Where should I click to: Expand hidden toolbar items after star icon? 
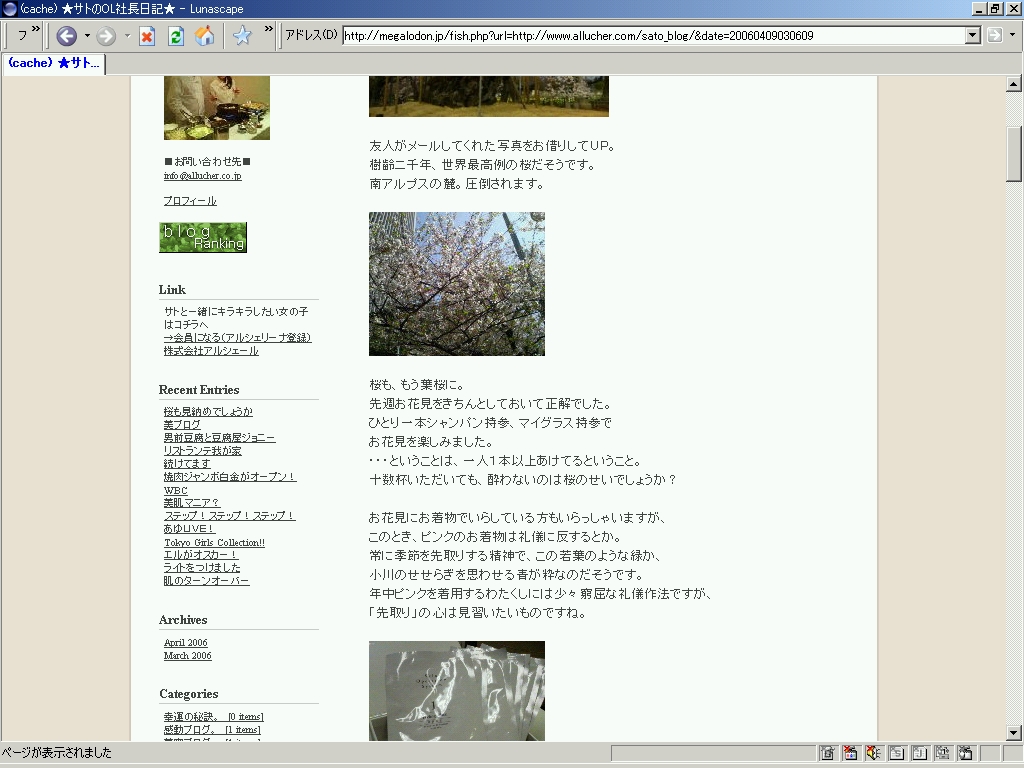coord(268,30)
